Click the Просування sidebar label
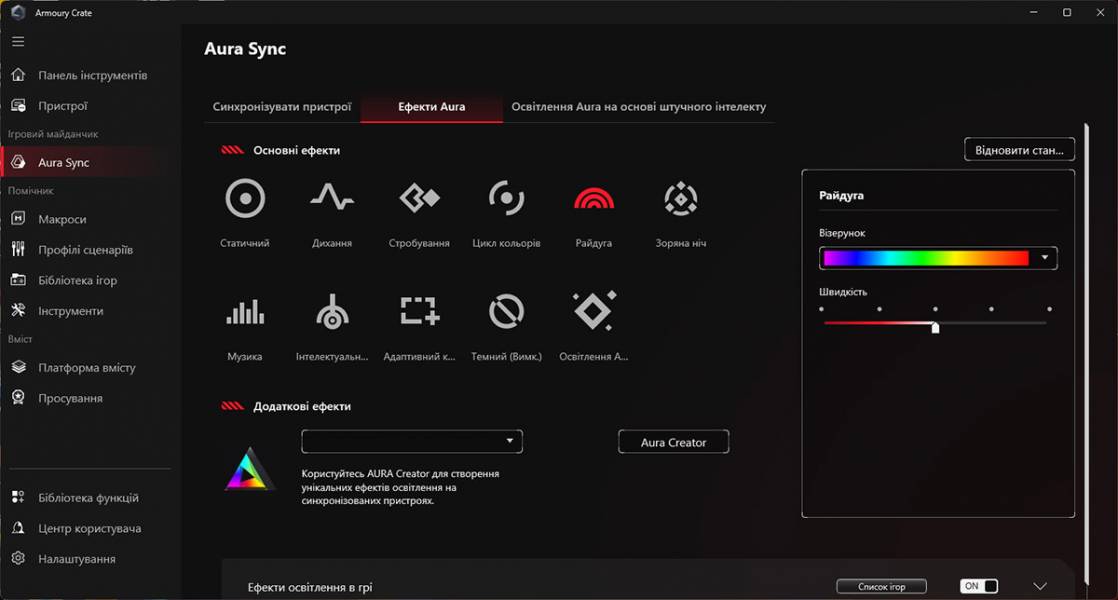 (x=71, y=398)
